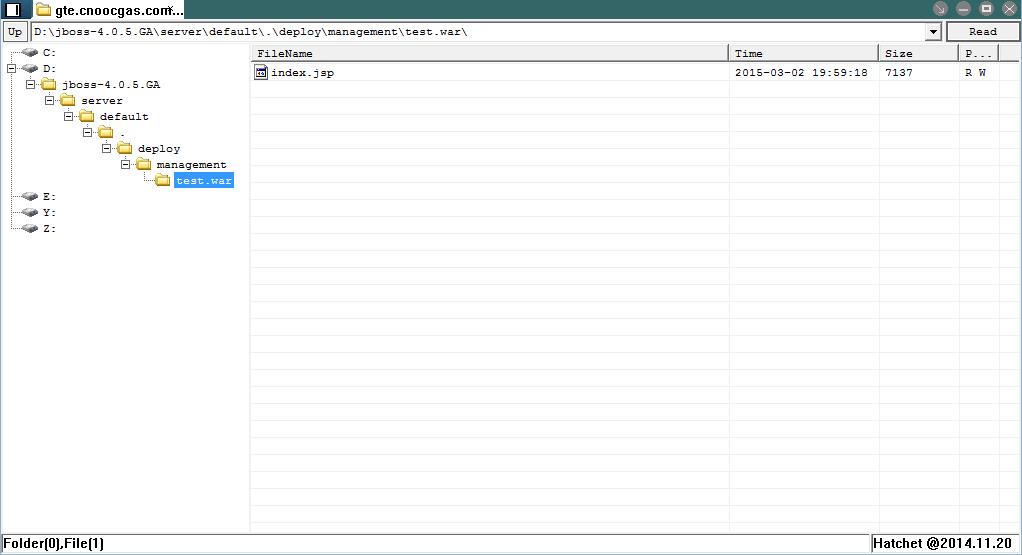The image size is (1022, 555).
Task: Select the jboss-4.0.5.GA tree label
Action: pyautogui.click(x=111, y=85)
